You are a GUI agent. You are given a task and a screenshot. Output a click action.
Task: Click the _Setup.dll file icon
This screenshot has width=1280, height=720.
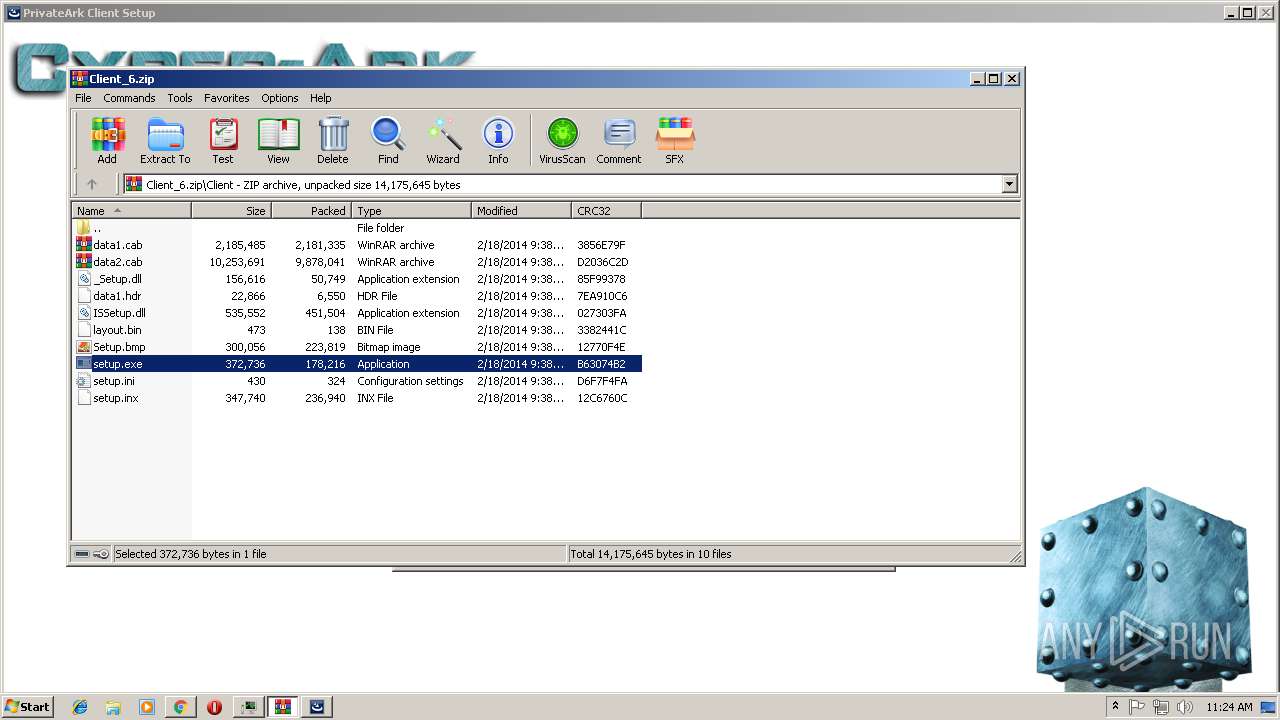click(84, 278)
